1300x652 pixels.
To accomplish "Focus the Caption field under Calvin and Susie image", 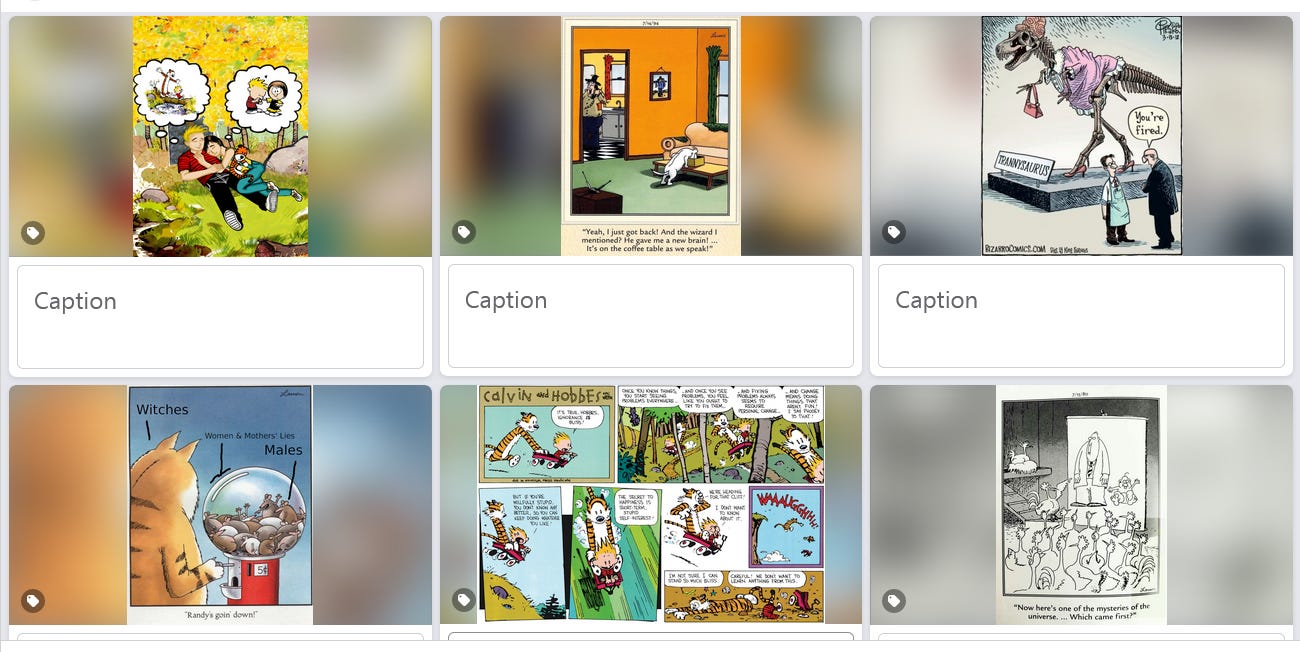I will coord(220,316).
